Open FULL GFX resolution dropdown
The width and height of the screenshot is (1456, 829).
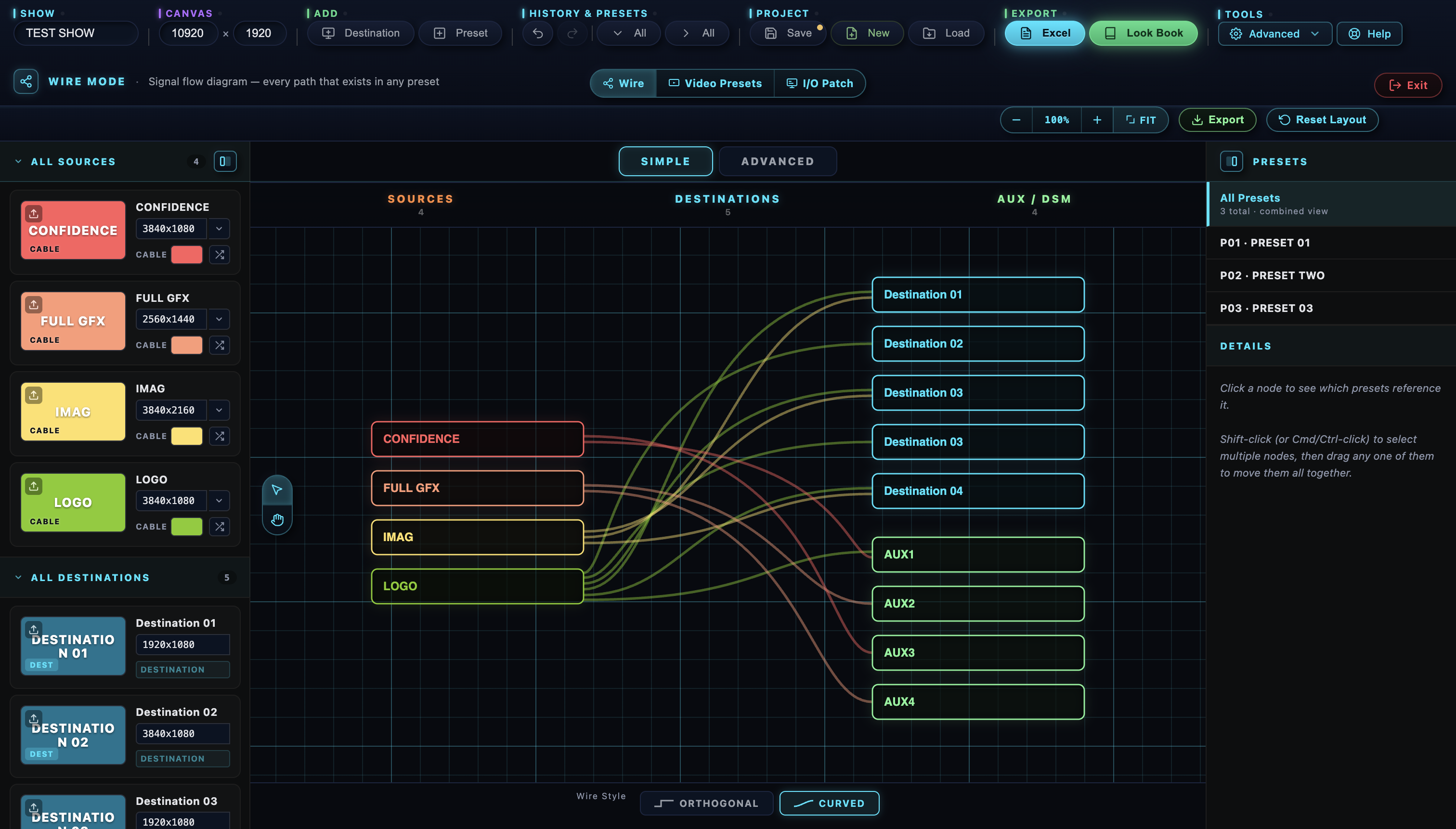219,319
